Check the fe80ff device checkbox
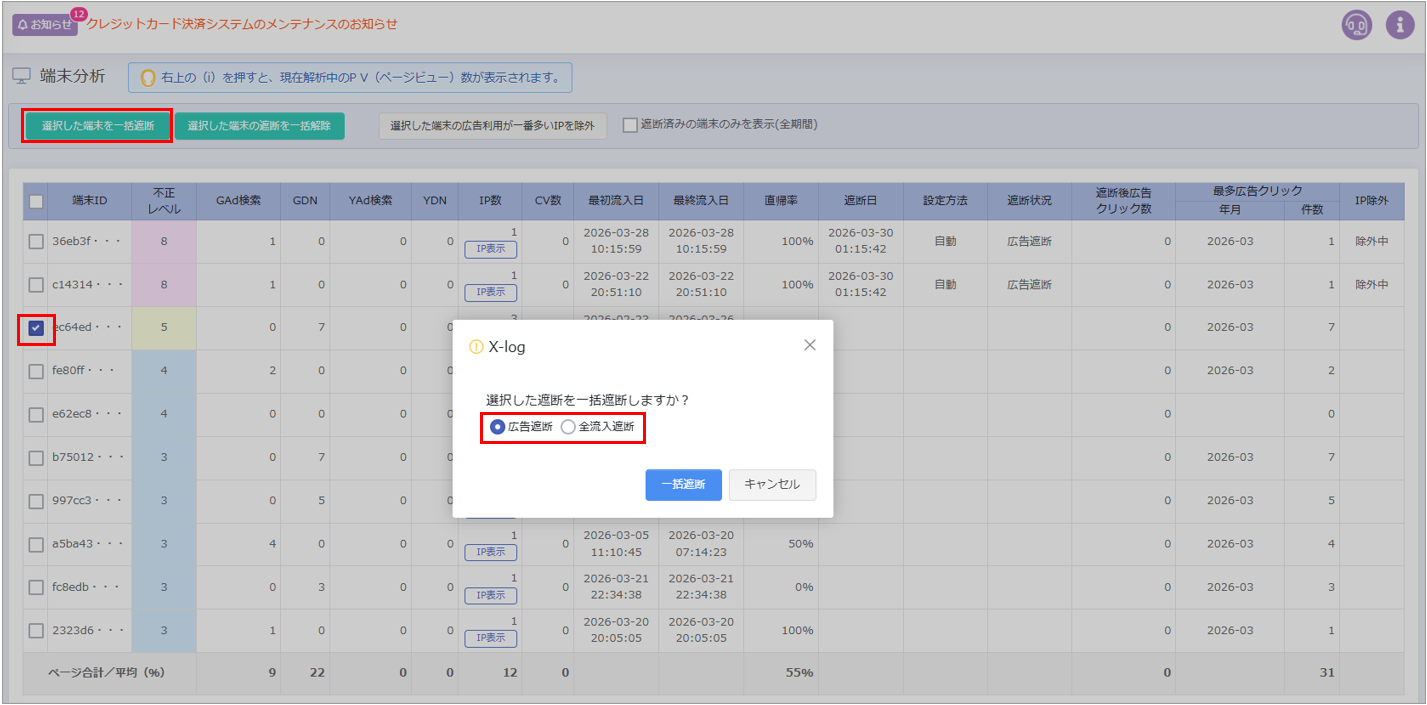 pyautogui.click(x=36, y=371)
